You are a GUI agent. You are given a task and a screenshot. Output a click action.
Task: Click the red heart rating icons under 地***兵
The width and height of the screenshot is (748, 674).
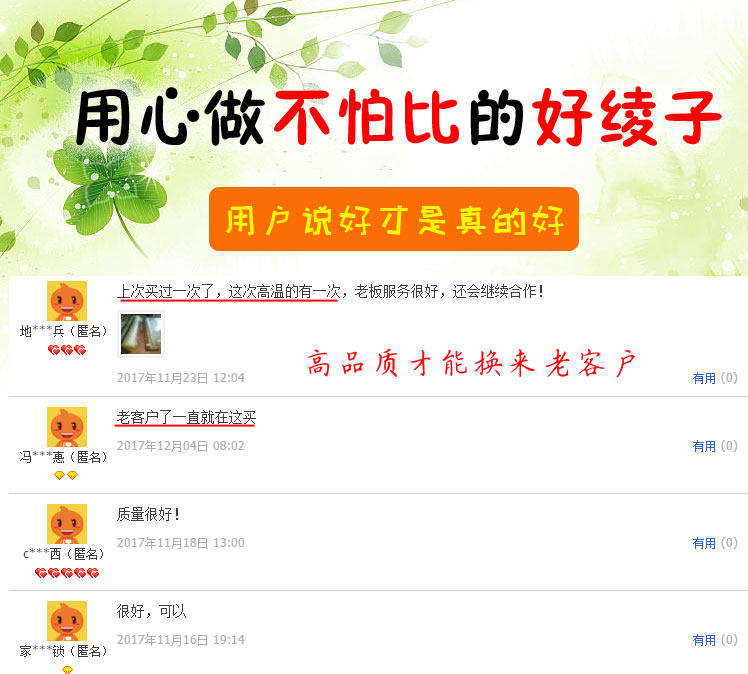[67, 351]
